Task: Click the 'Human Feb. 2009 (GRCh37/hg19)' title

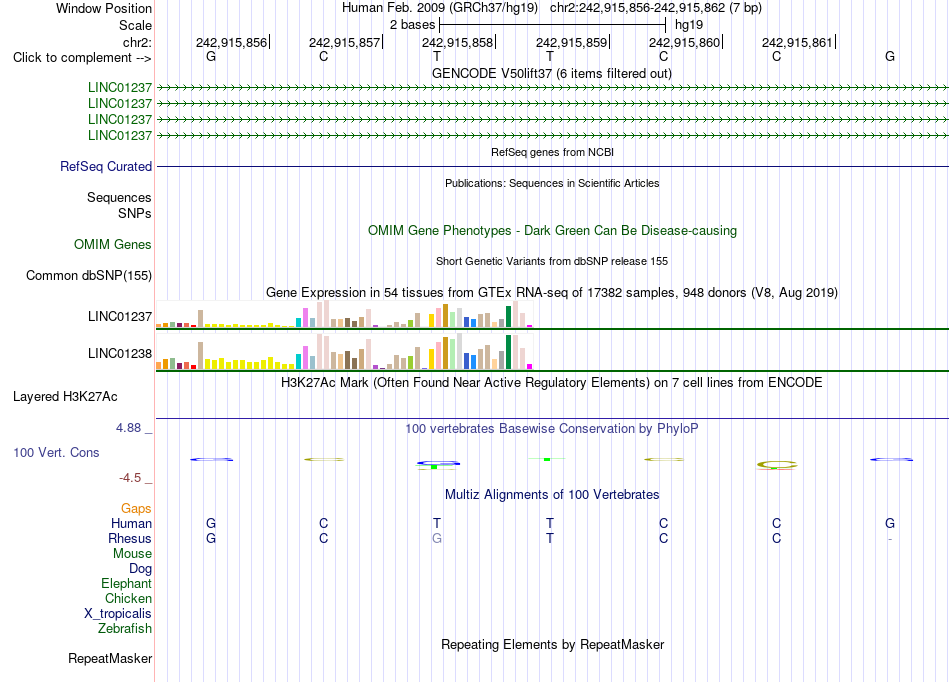Action: point(440,8)
